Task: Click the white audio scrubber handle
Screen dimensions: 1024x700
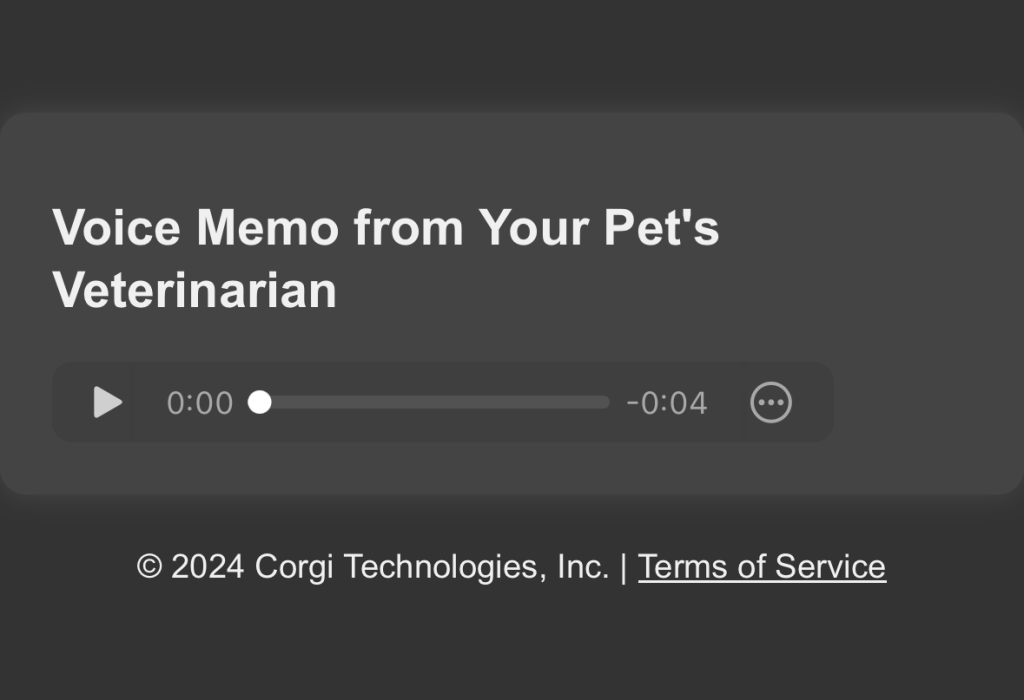Action: tap(260, 402)
